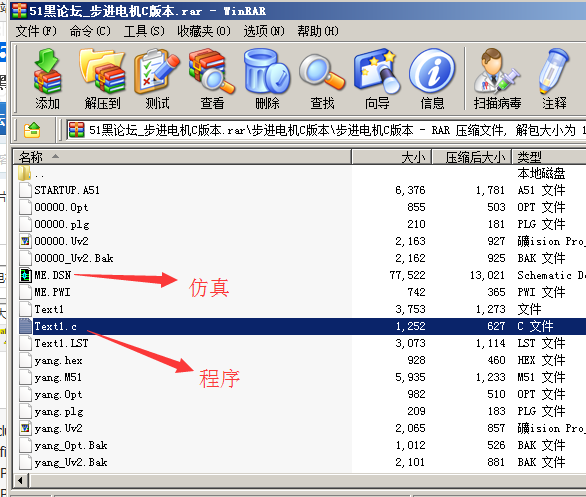Open the Favorites (收藏夹) menu

pyautogui.click(x=204, y=31)
